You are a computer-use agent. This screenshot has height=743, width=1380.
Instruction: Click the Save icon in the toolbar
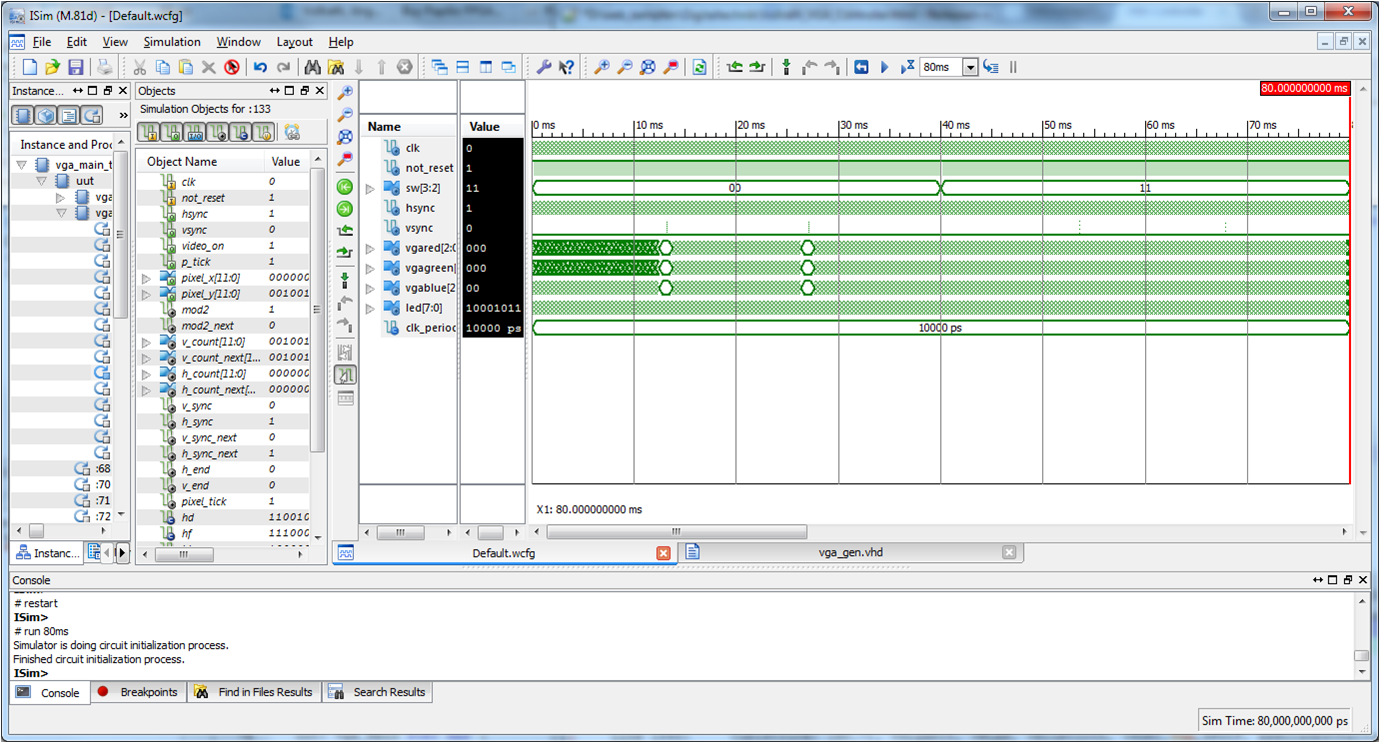(x=76, y=67)
